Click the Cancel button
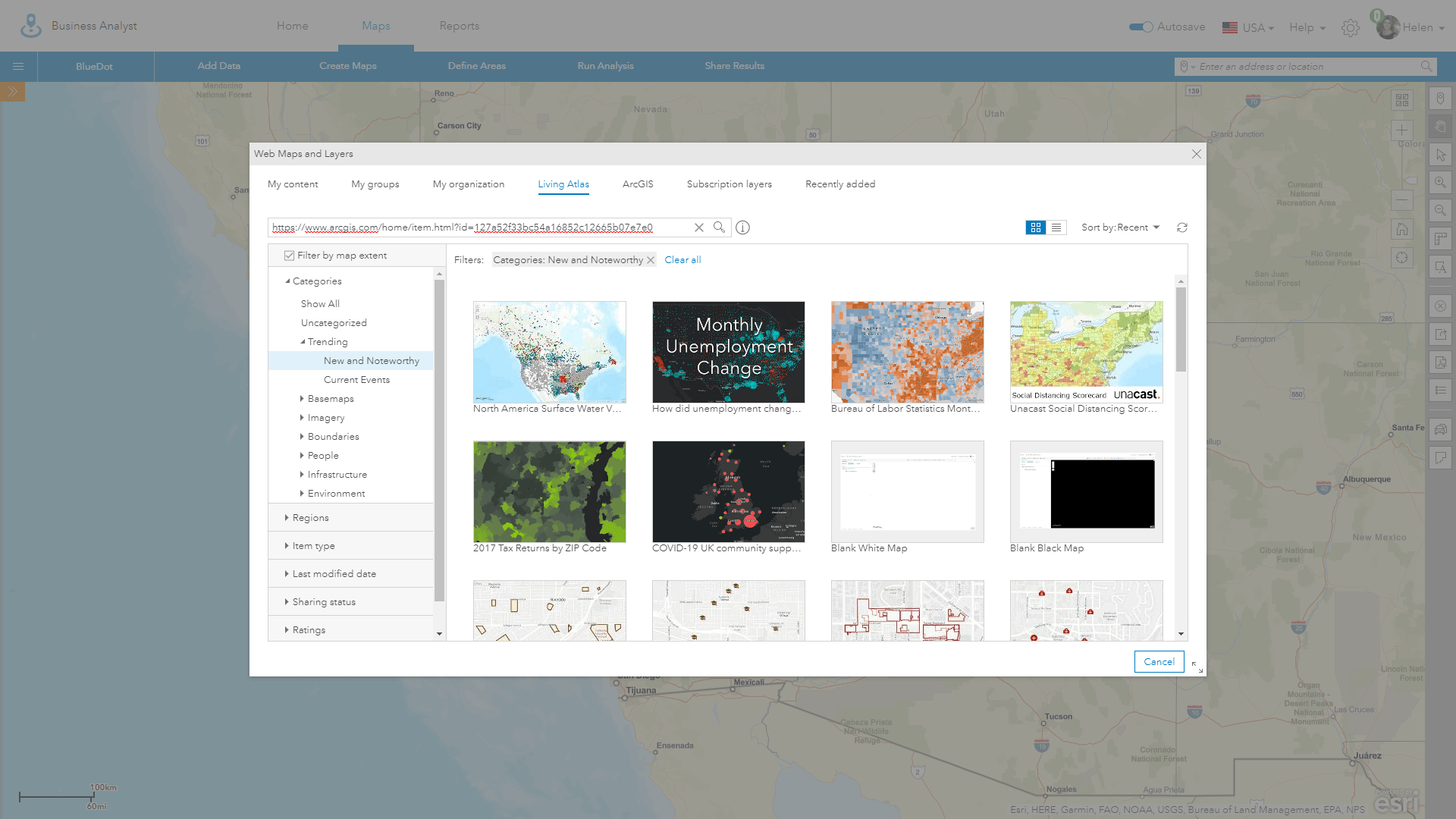This screenshot has height=819, width=1456. point(1160,661)
